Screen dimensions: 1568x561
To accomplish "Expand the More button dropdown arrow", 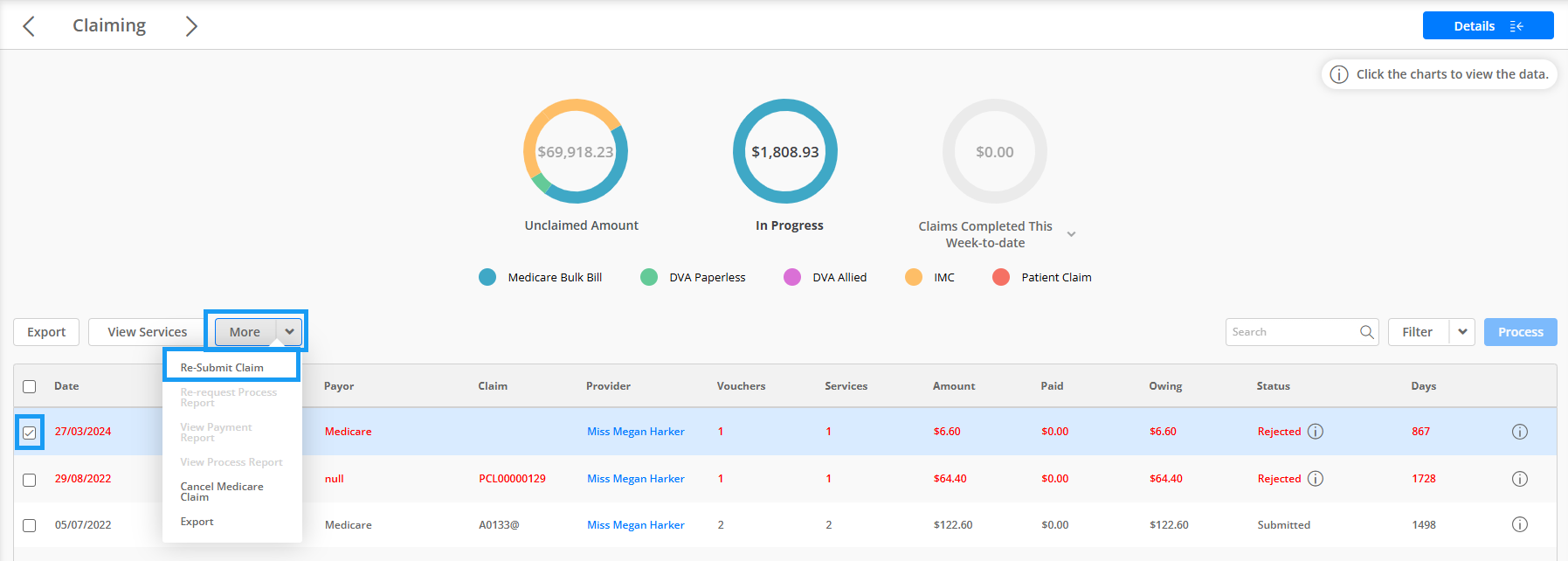I will click(x=289, y=332).
